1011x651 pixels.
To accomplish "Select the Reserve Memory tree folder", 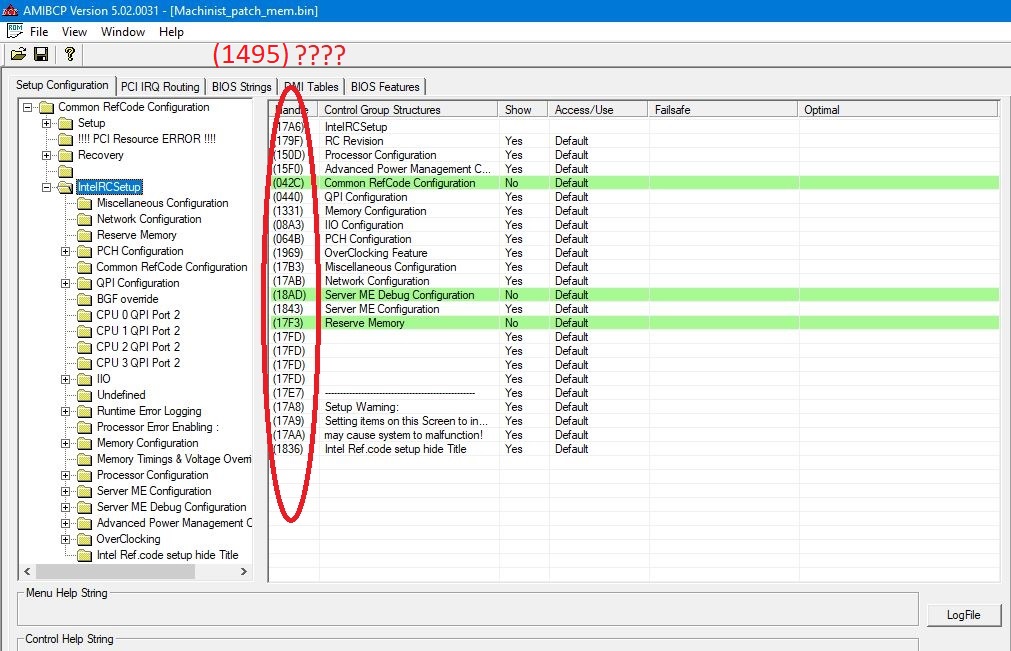I will pyautogui.click(x=136, y=235).
